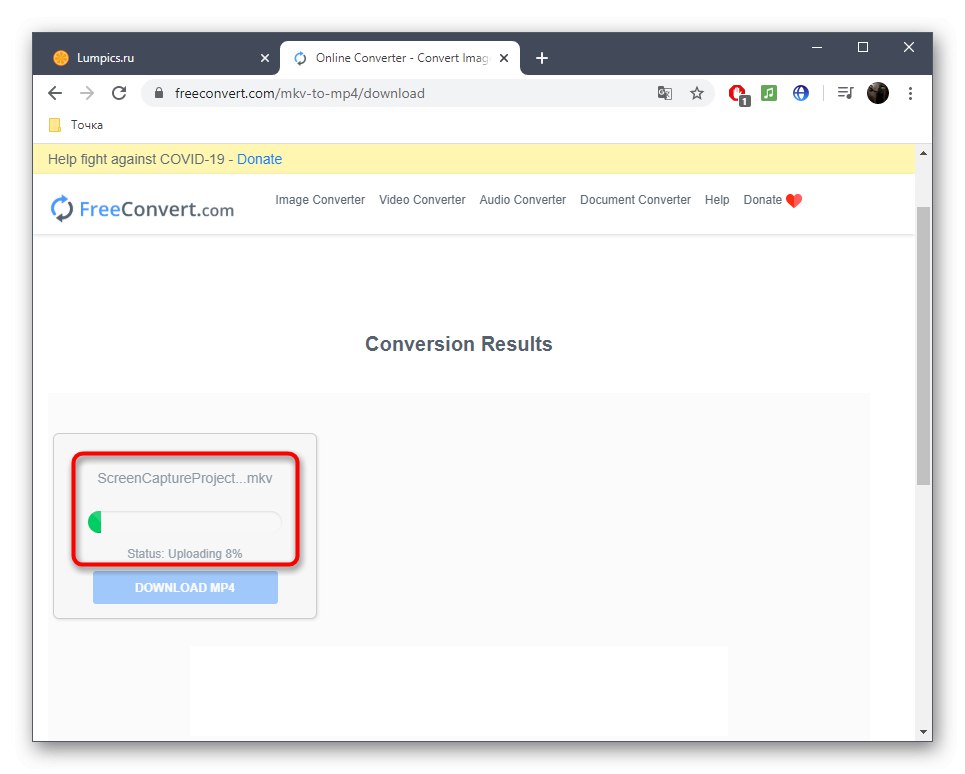Click the FreeConvert.com logo
This screenshot has width=965, height=774.
(141, 207)
